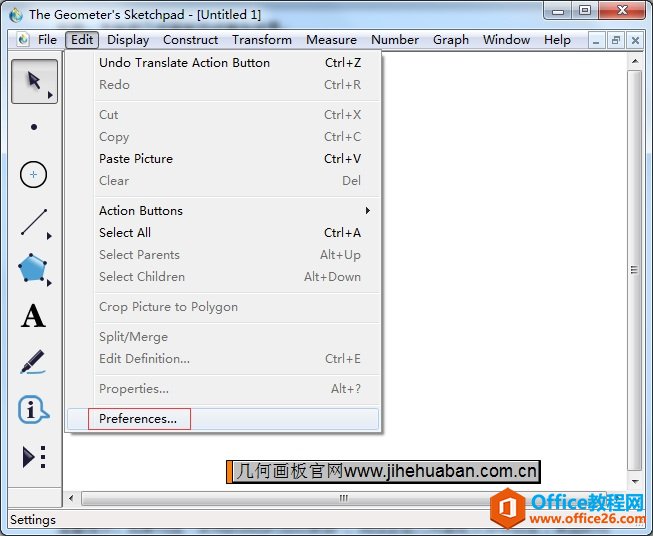Image resolution: width=653 pixels, height=536 pixels.
Task: Expand the Straightedge tool flyout triangle
Action: (x=49, y=236)
